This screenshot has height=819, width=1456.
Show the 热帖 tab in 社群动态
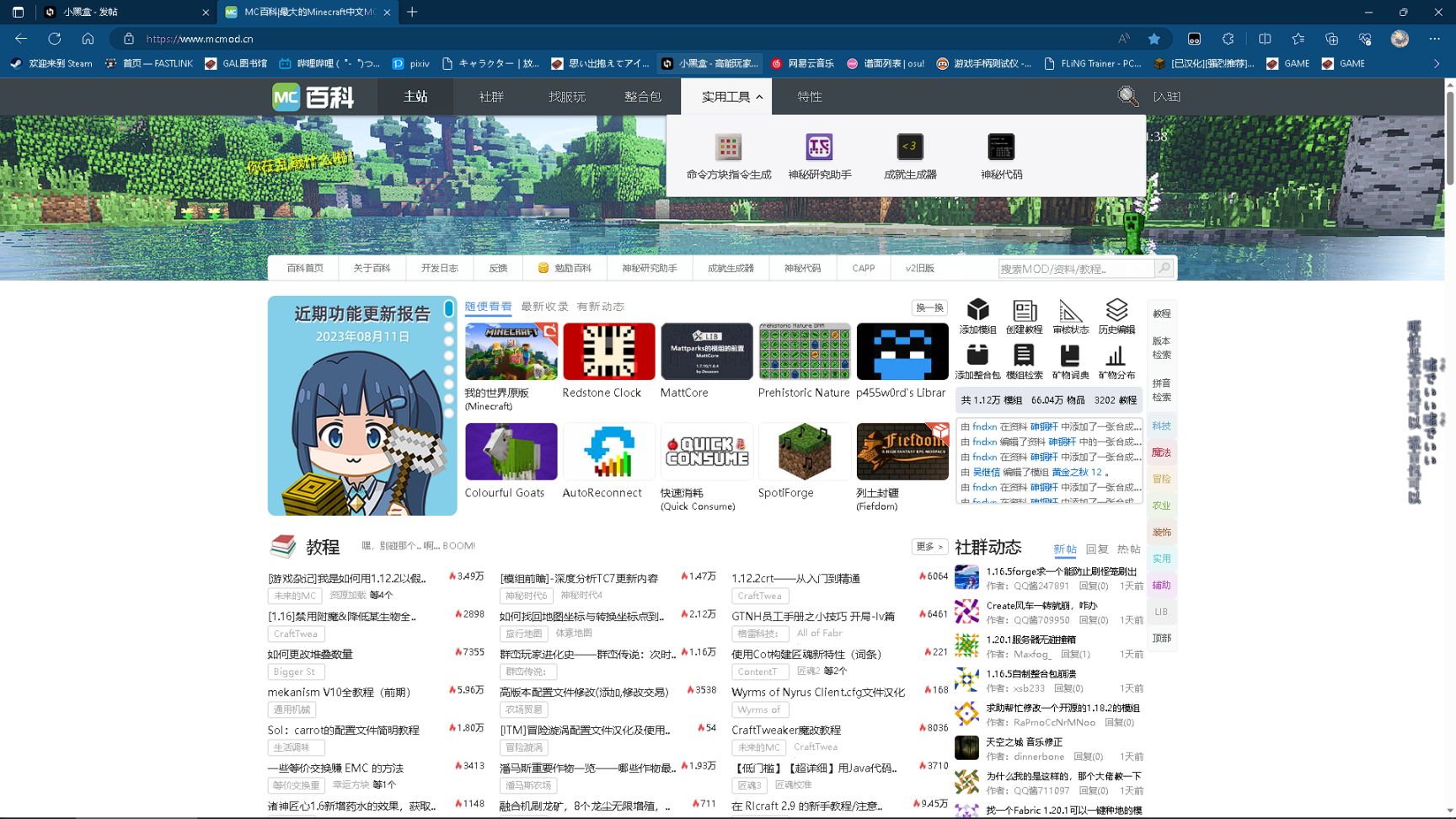tap(1128, 549)
